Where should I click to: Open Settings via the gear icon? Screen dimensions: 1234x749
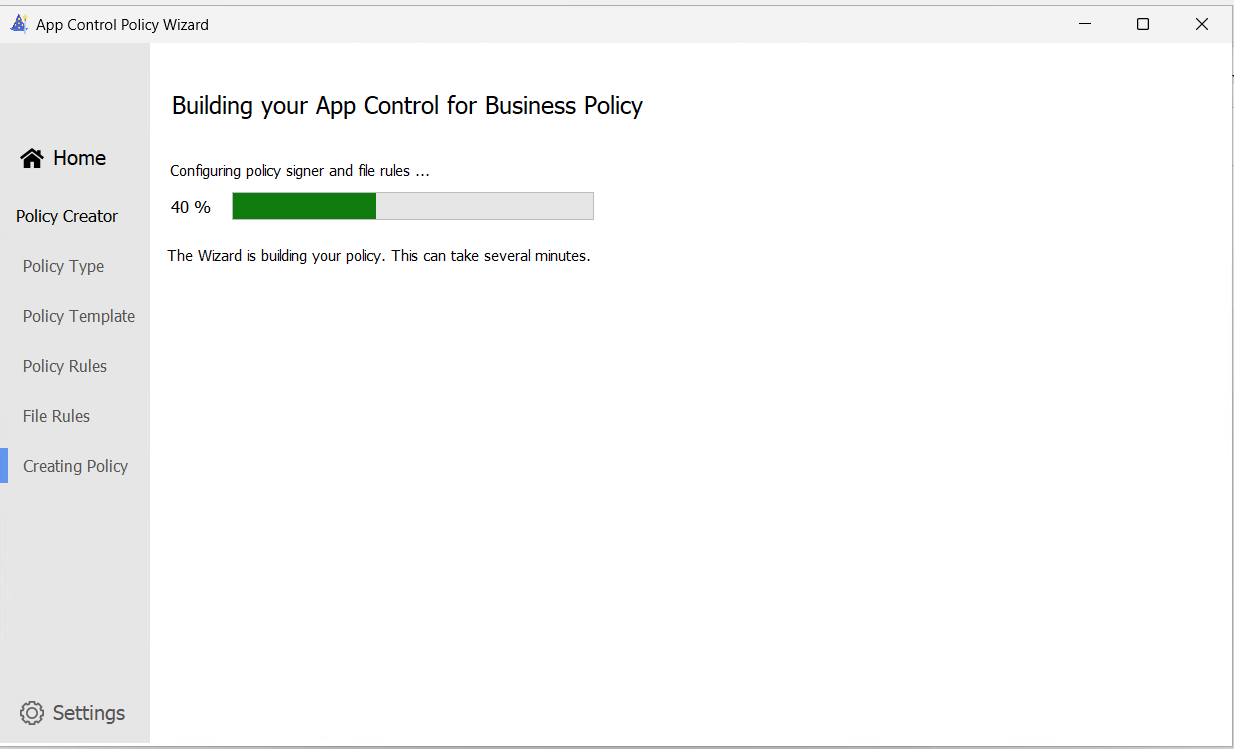pos(32,713)
